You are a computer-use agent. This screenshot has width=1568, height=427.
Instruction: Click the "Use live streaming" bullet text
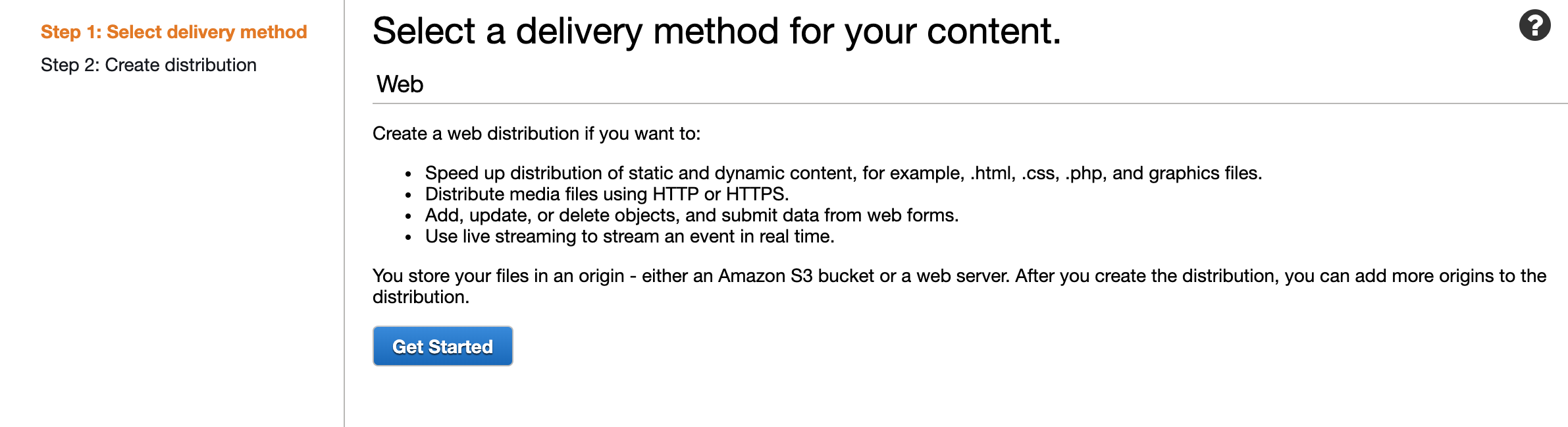tap(629, 237)
